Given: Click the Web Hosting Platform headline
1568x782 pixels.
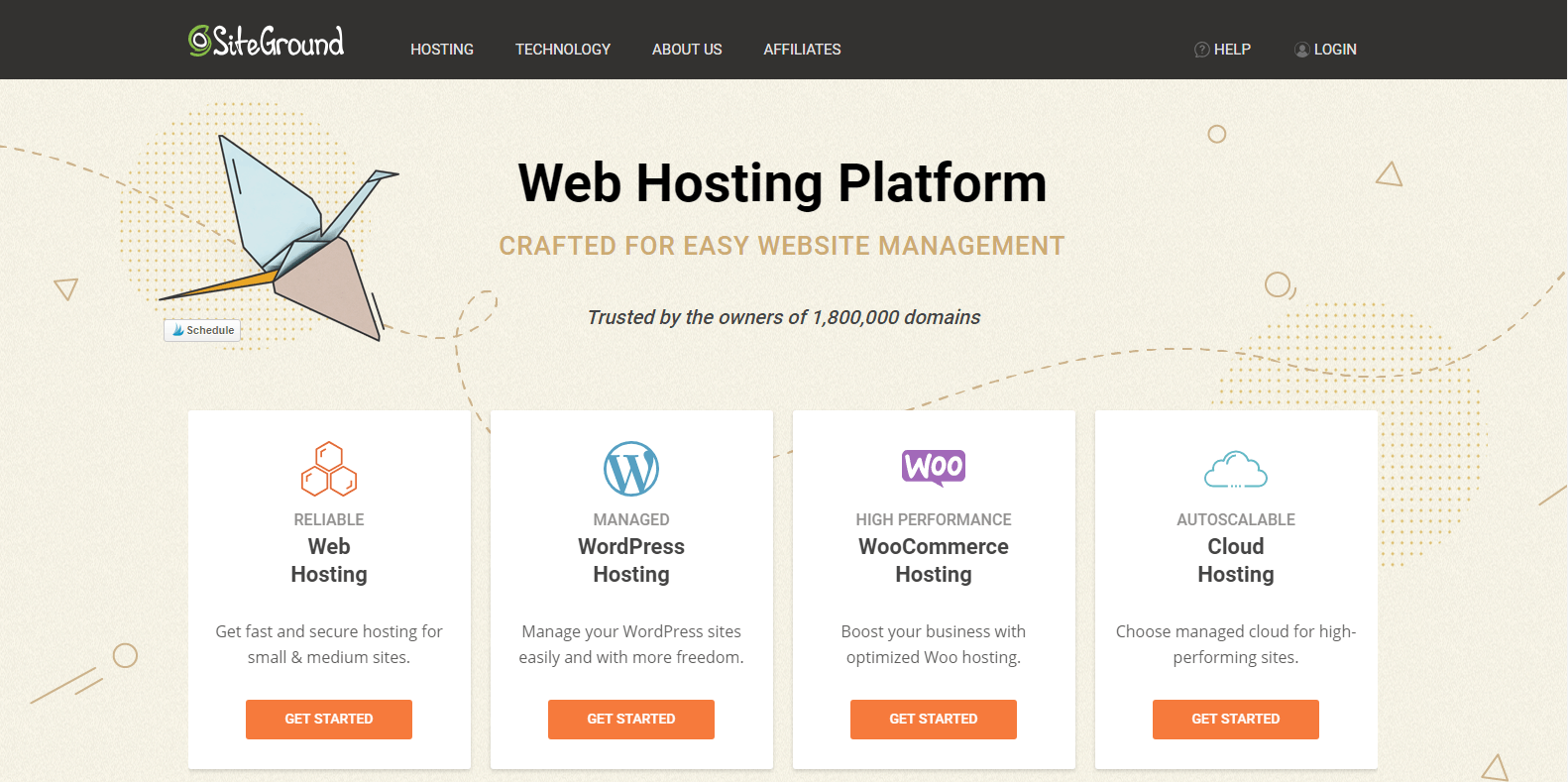Looking at the screenshot, I should 783,183.
